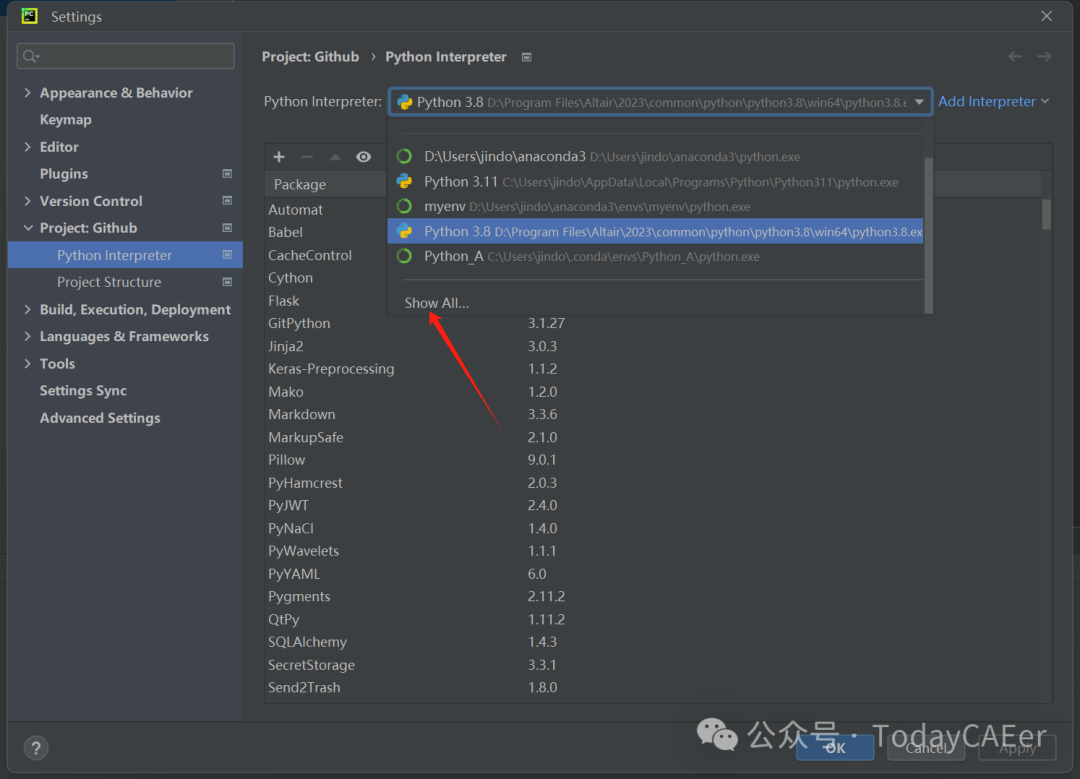The height and width of the screenshot is (779, 1080).
Task: Click the Python Interpreter combo box arrow
Action: tap(919, 102)
